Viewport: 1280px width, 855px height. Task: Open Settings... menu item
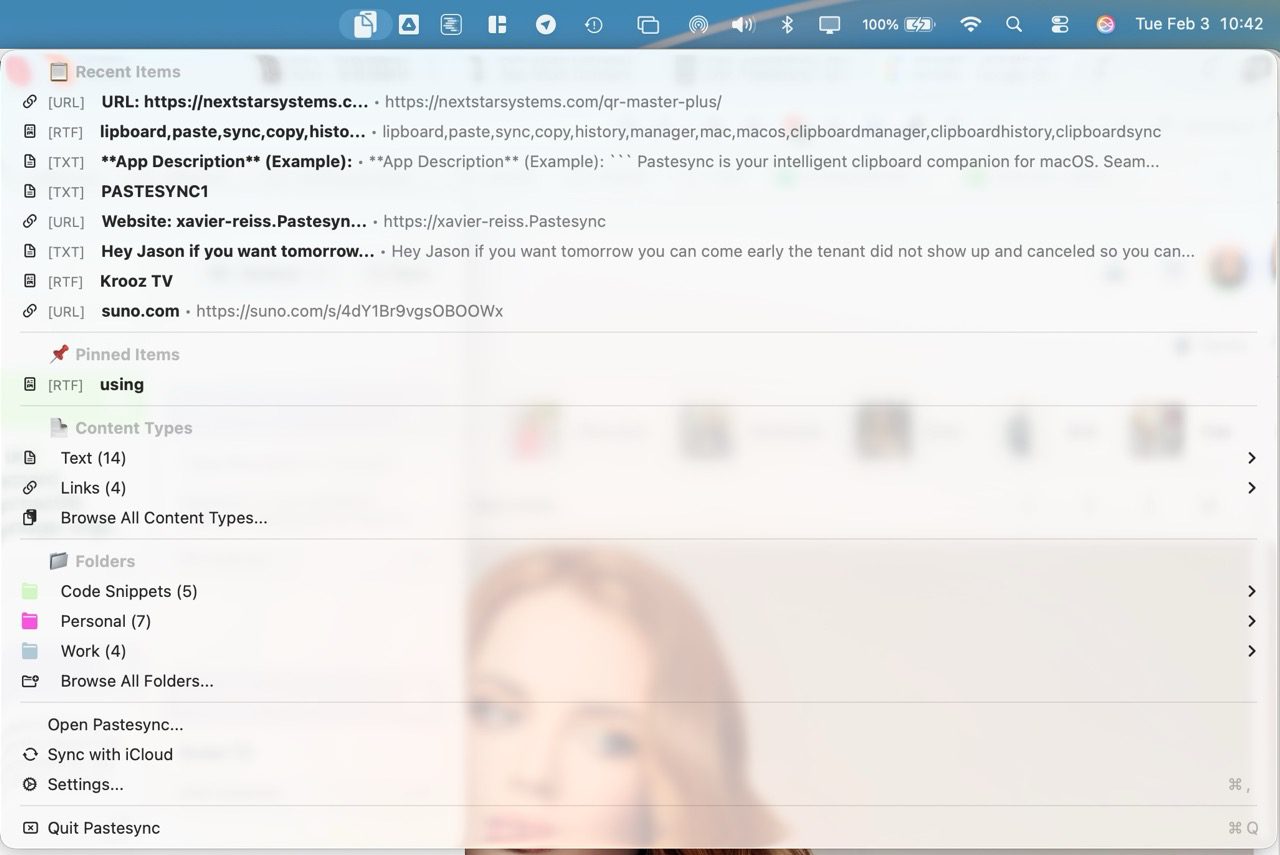tap(85, 784)
